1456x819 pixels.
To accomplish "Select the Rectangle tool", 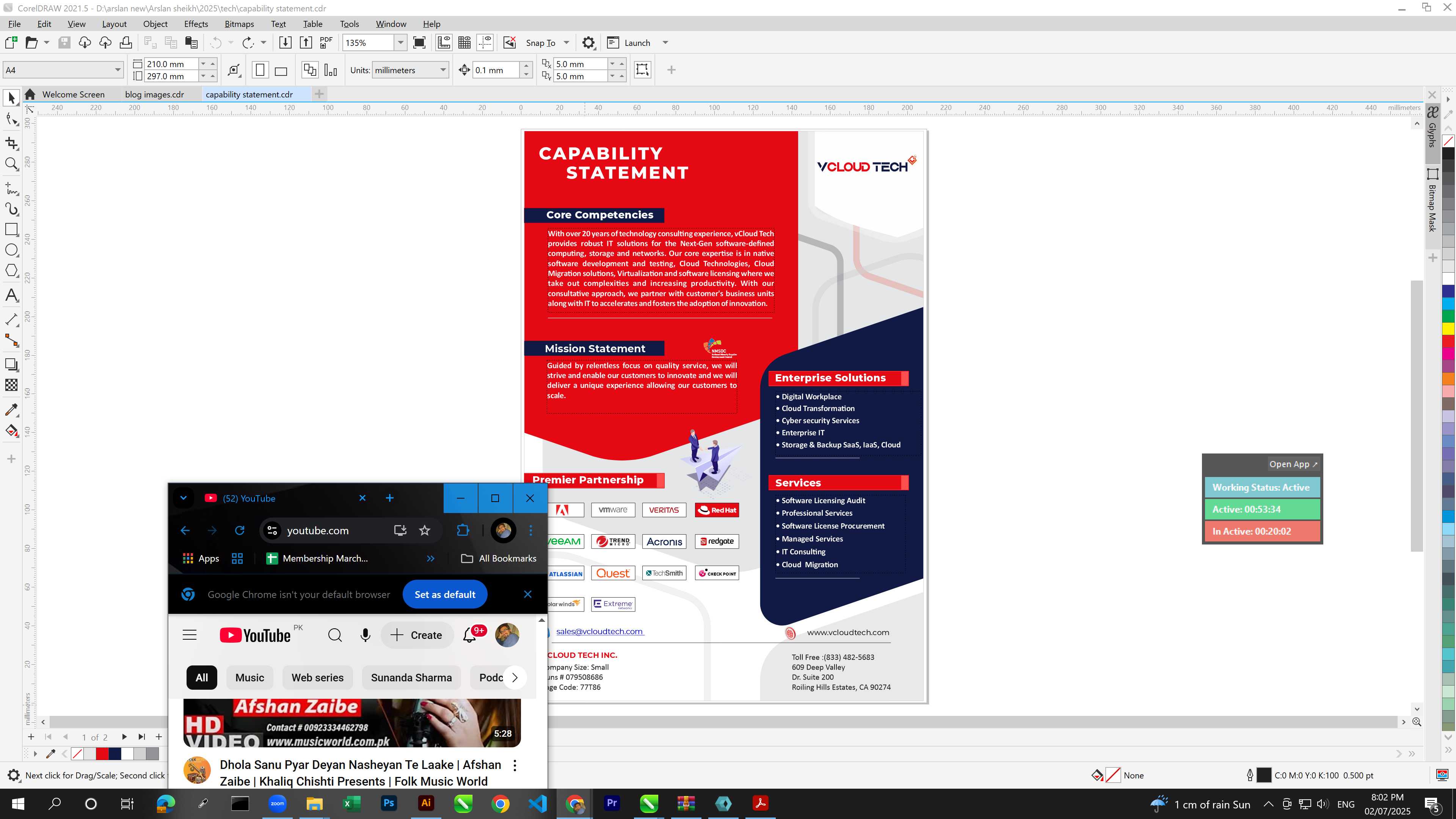I will [11, 229].
